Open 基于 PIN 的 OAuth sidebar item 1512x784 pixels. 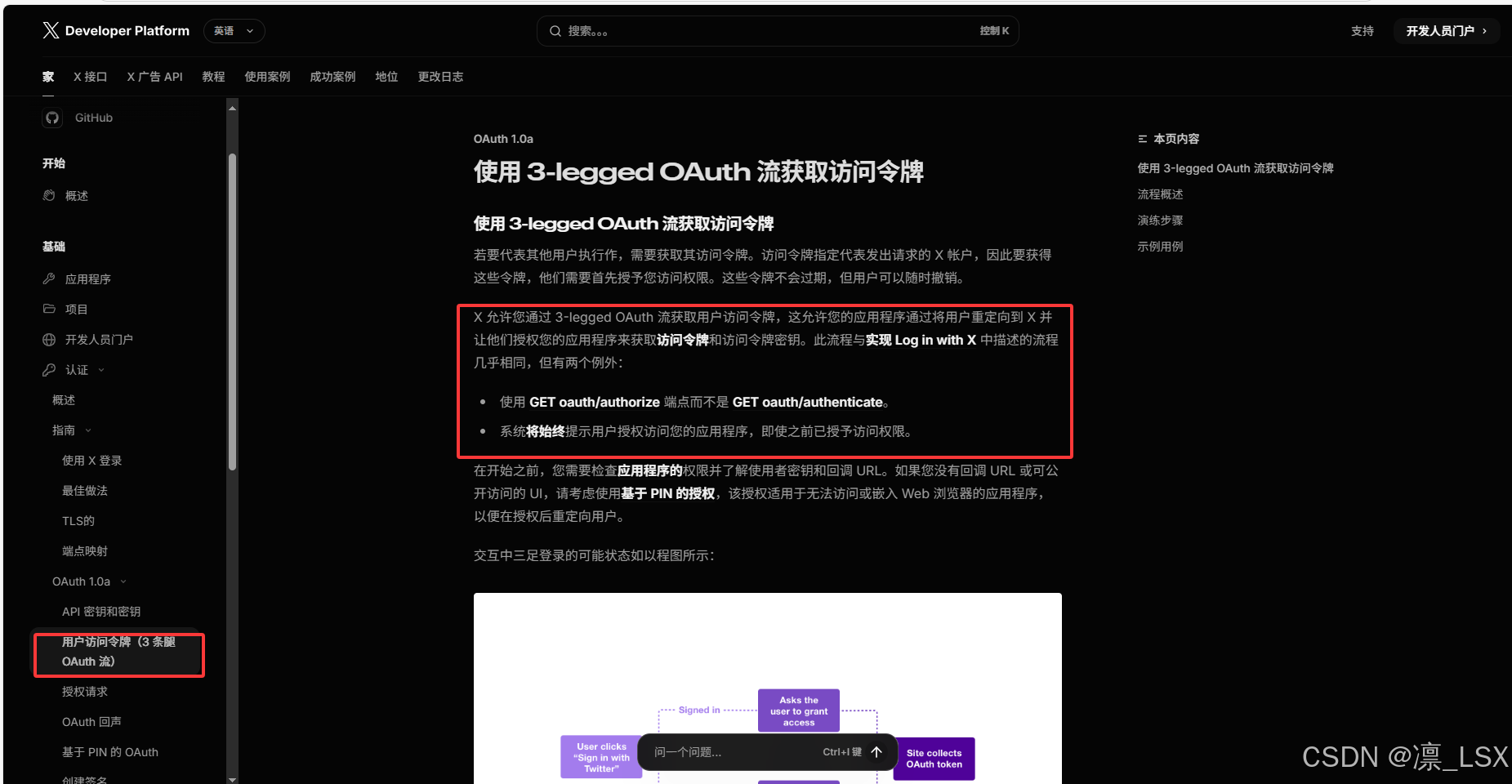(x=110, y=752)
